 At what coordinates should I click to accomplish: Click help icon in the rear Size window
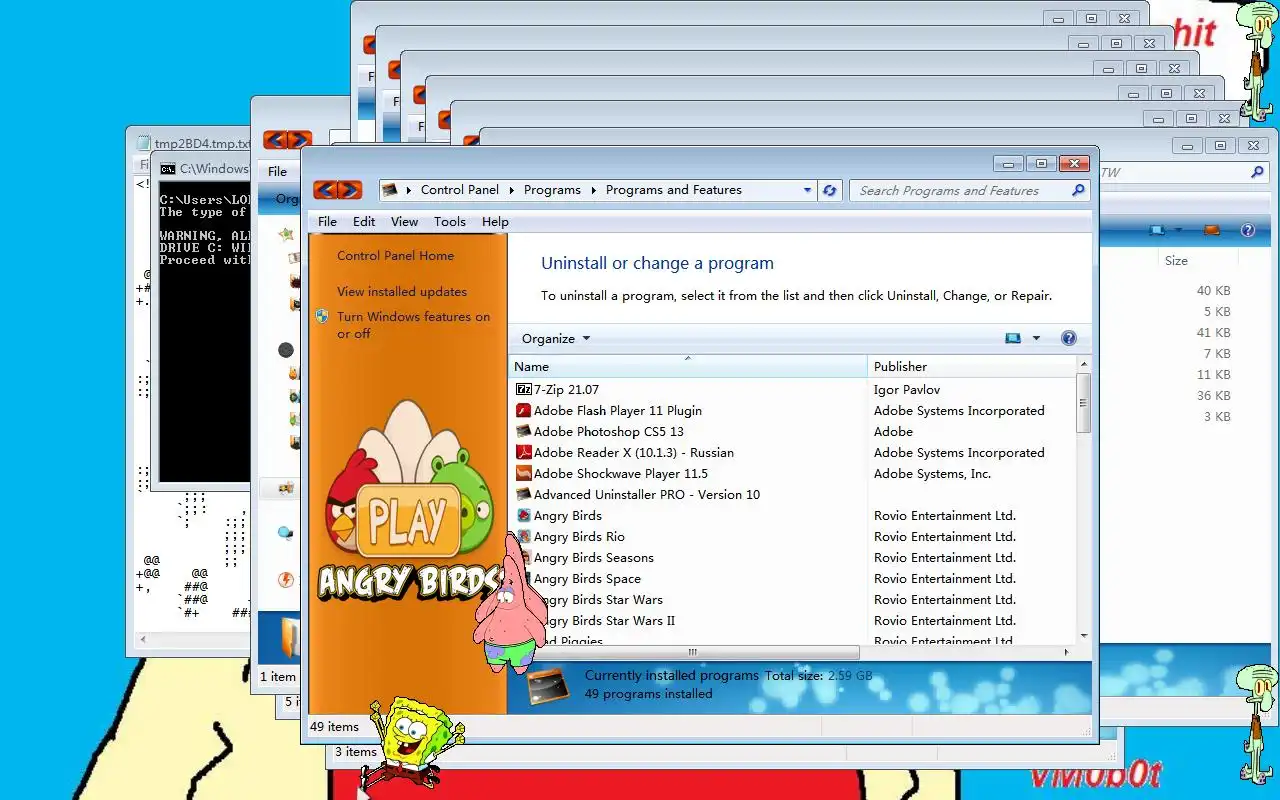[1248, 230]
